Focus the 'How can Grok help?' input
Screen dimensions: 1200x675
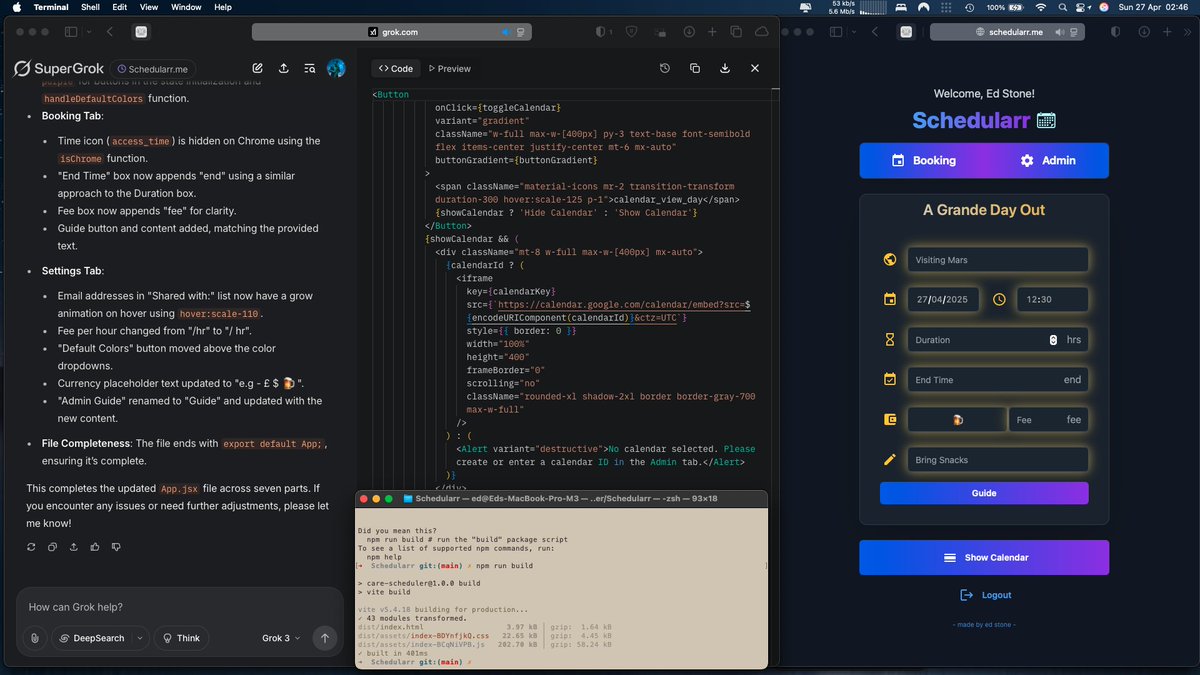pos(180,607)
